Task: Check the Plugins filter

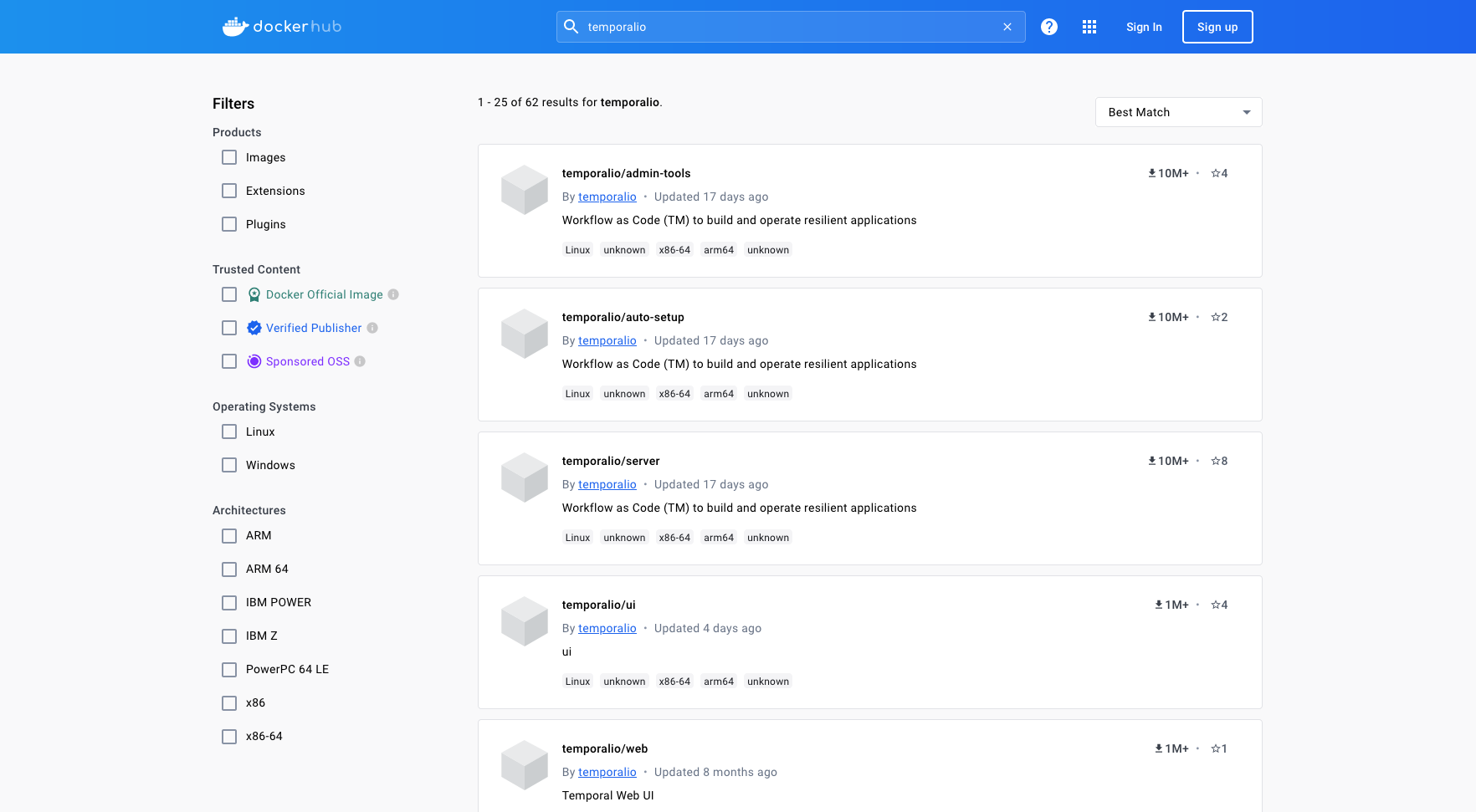Action: point(229,224)
